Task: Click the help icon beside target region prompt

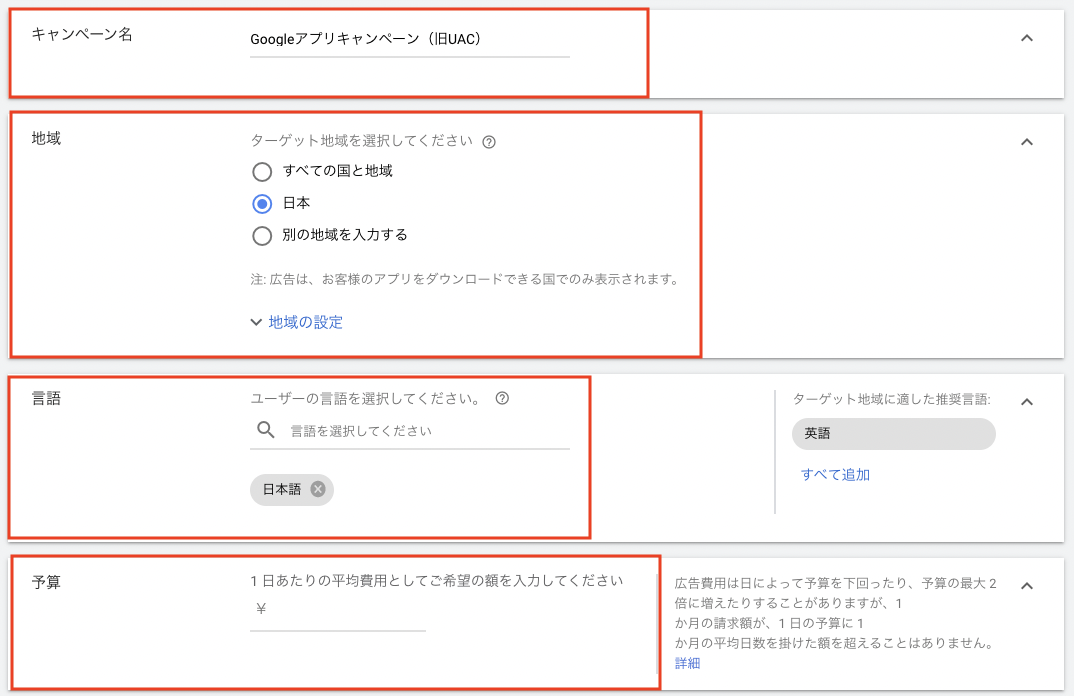Action: (489, 142)
